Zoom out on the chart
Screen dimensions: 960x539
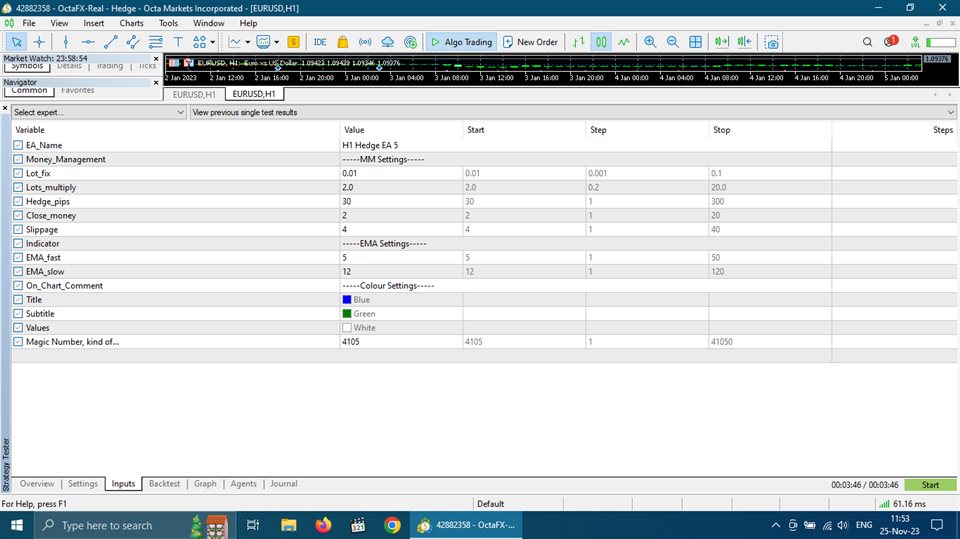pyautogui.click(x=672, y=42)
